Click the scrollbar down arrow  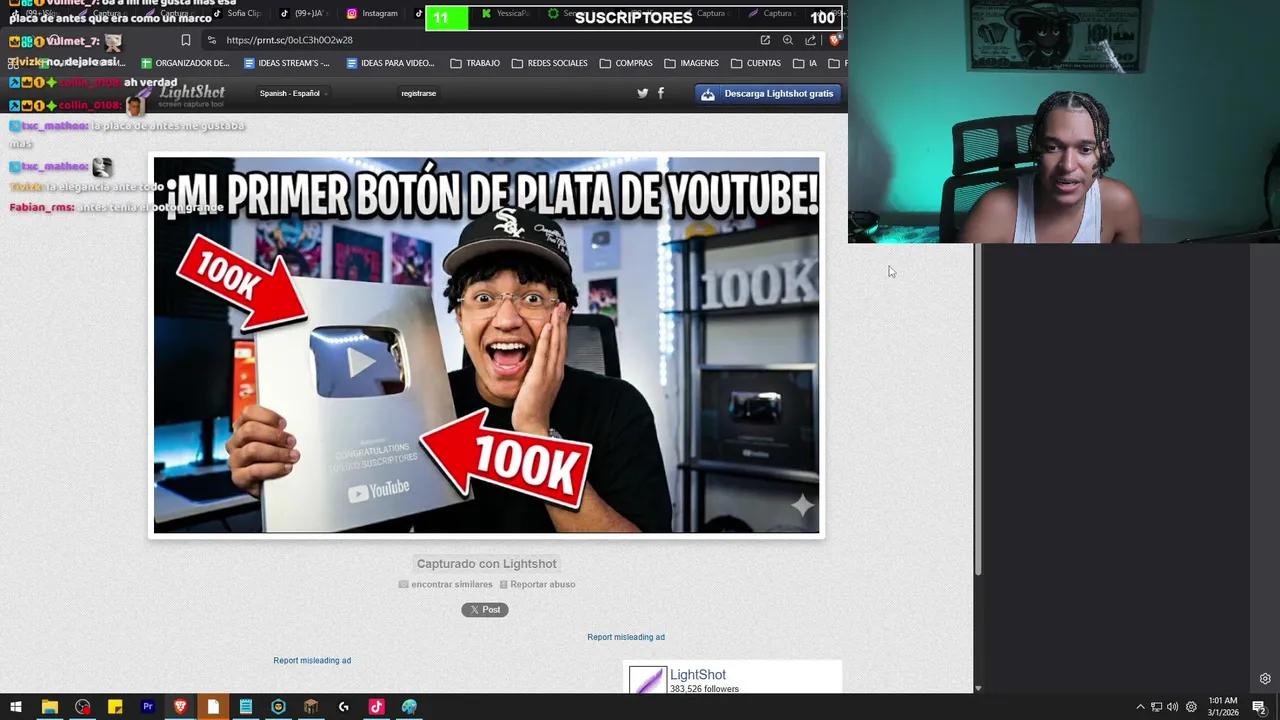pyautogui.click(x=978, y=688)
